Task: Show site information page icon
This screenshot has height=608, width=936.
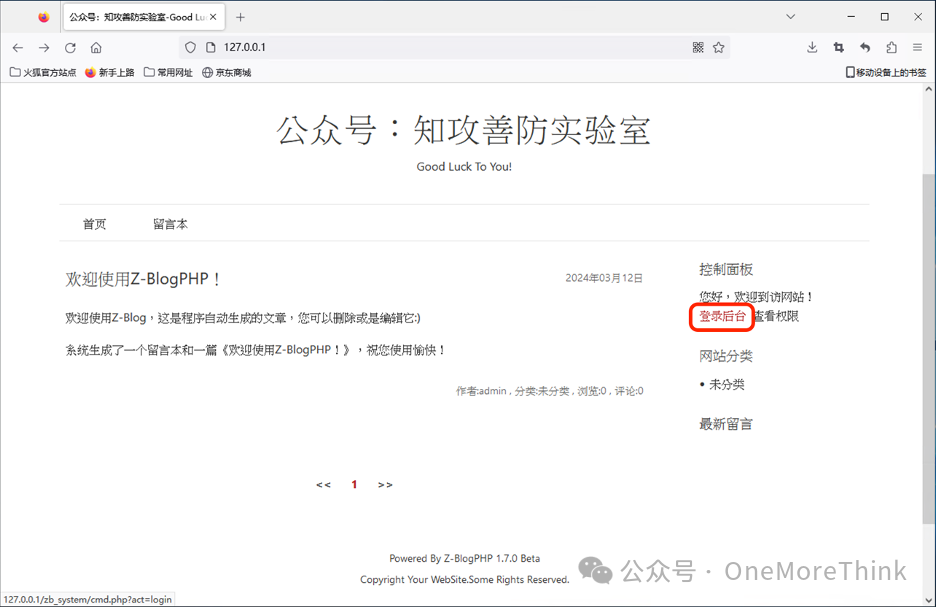Action: pos(210,47)
